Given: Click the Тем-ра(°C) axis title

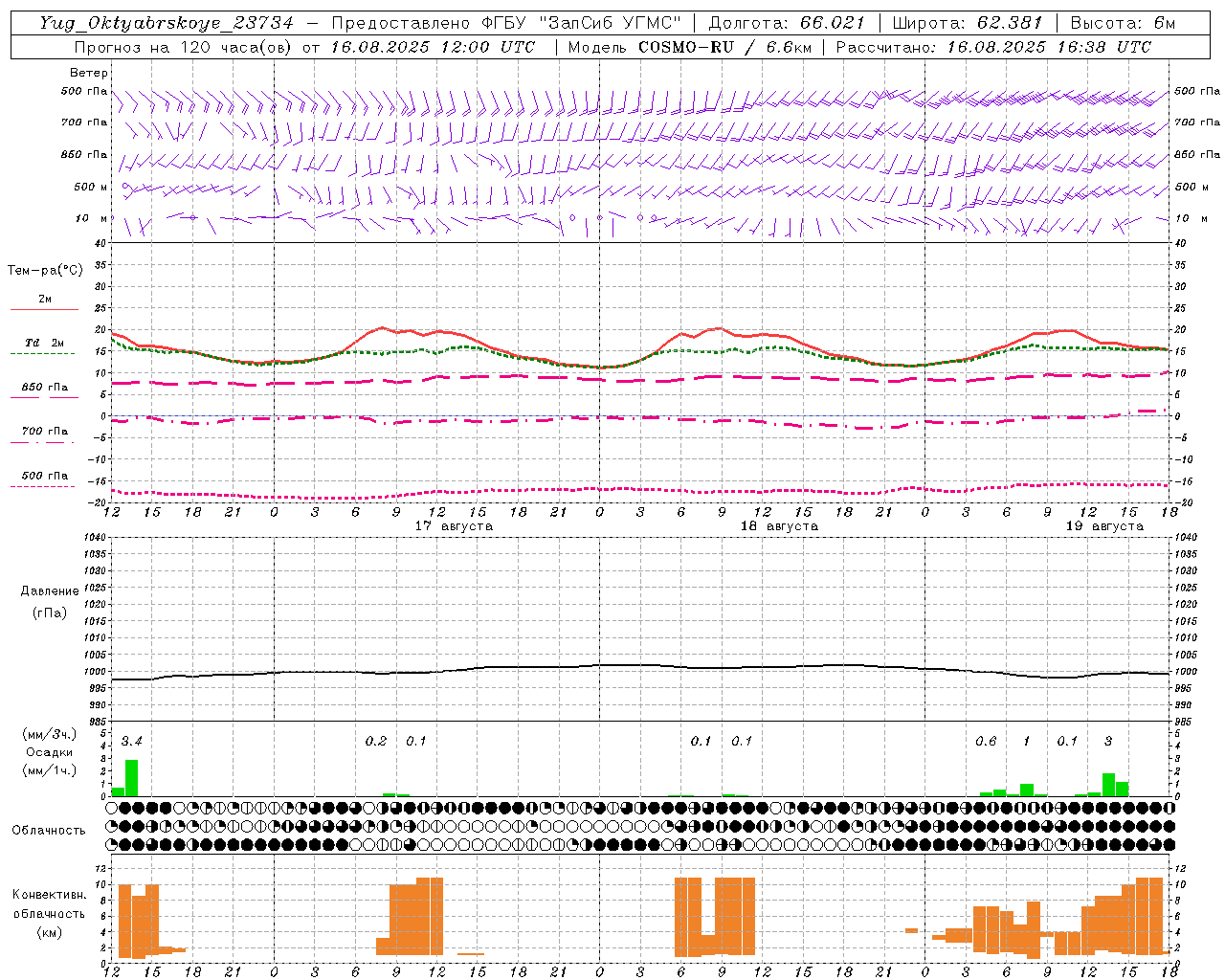Looking at the screenshot, I should [45, 271].
